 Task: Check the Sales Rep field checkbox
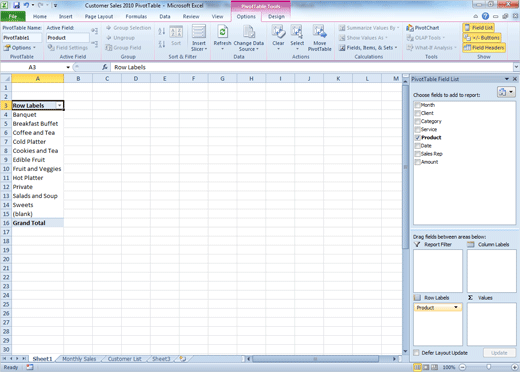pyautogui.click(x=417, y=154)
